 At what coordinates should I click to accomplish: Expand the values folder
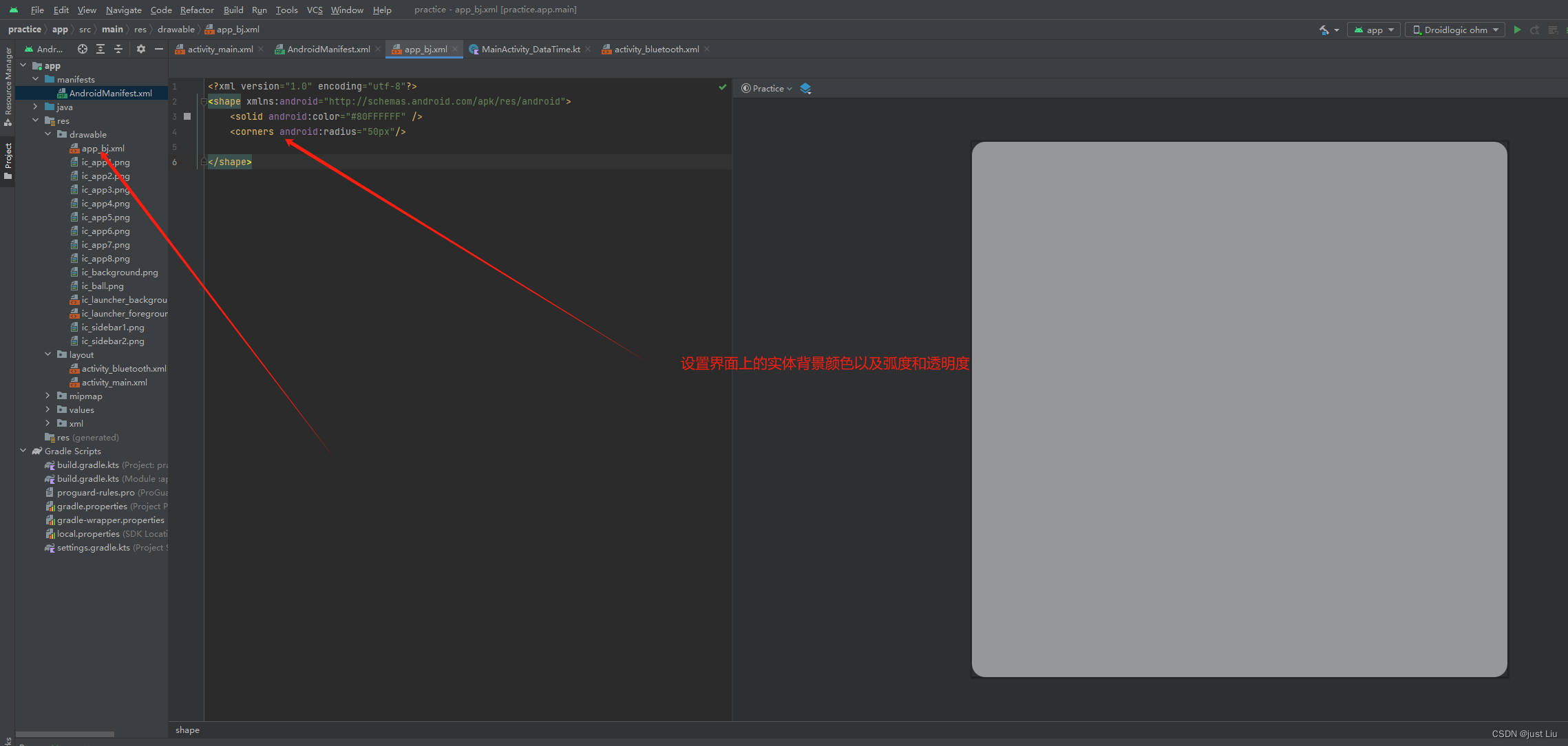pos(48,409)
